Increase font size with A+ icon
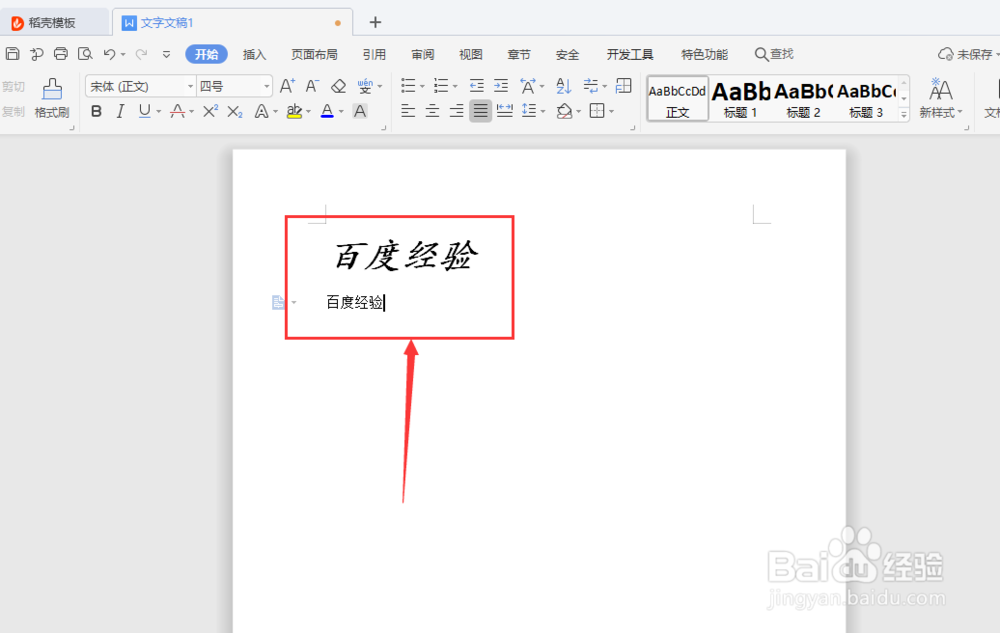 [x=287, y=85]
